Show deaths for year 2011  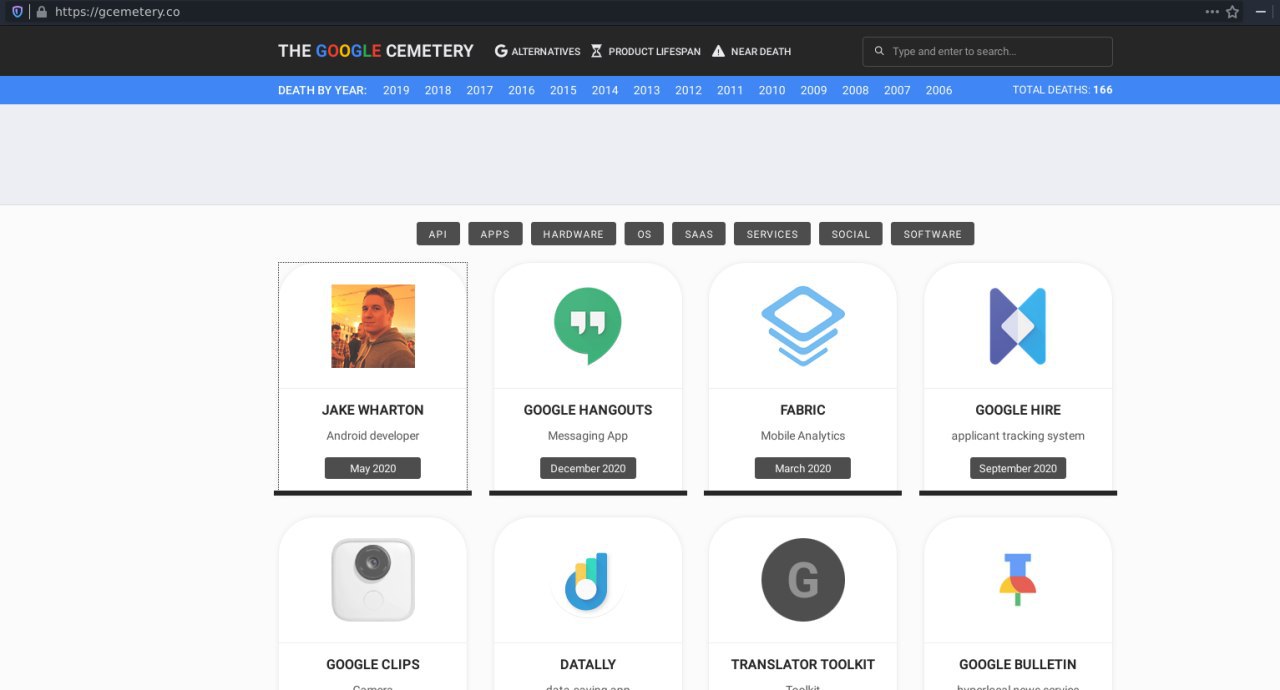[730, 90]
